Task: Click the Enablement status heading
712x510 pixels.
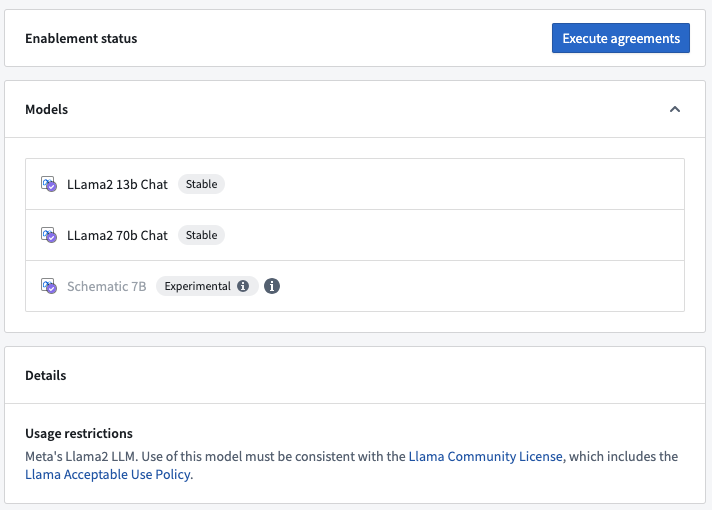Action: tap(81, 39)
